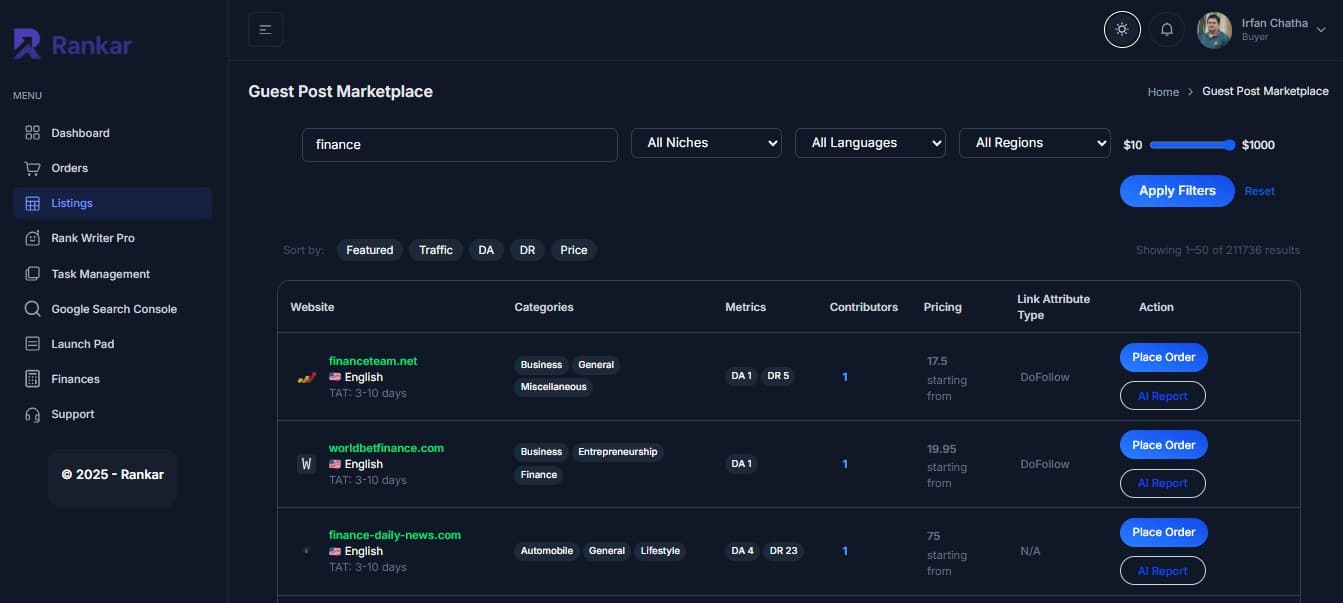Open the All Niches dropdown

705,142
